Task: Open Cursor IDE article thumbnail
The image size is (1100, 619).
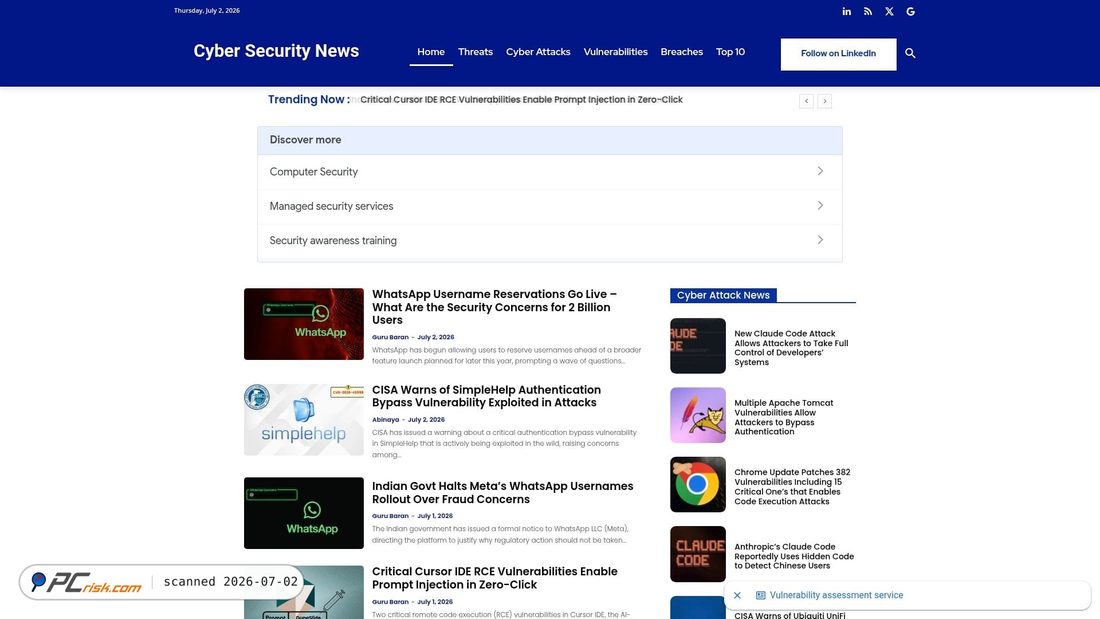Action: [x=304, y=592]
